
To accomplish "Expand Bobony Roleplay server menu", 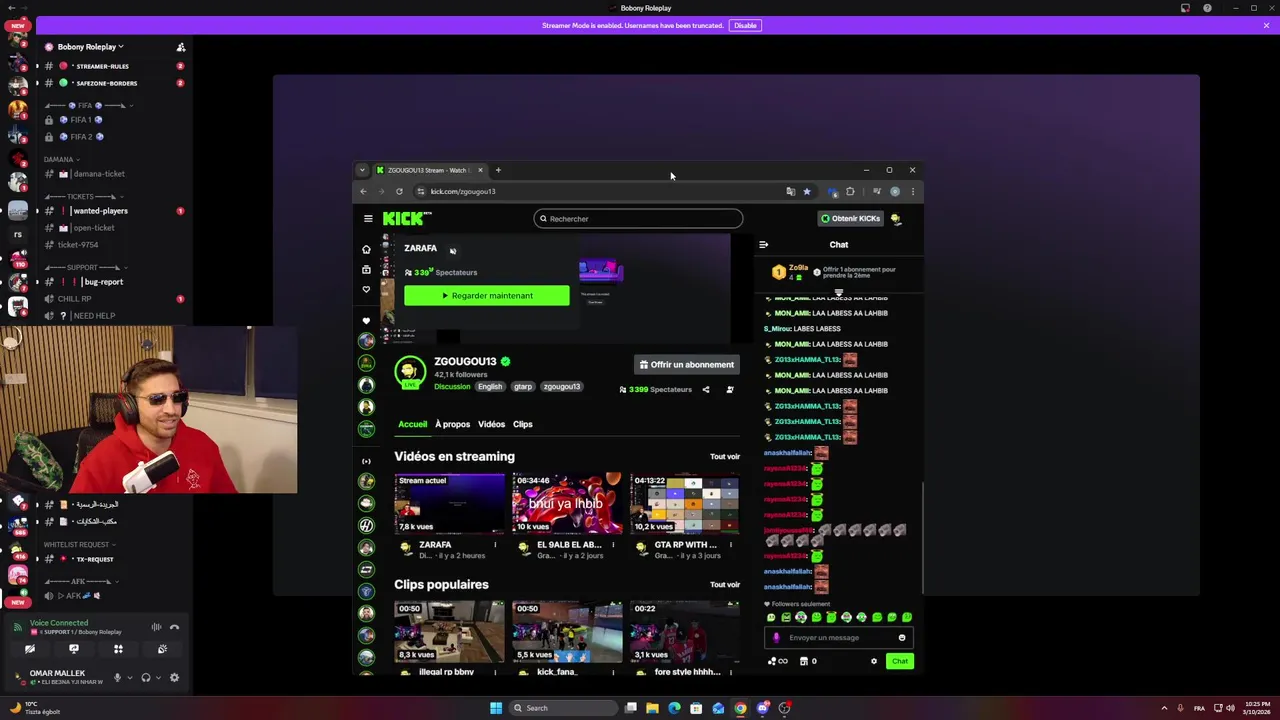I will click(90, 47).
